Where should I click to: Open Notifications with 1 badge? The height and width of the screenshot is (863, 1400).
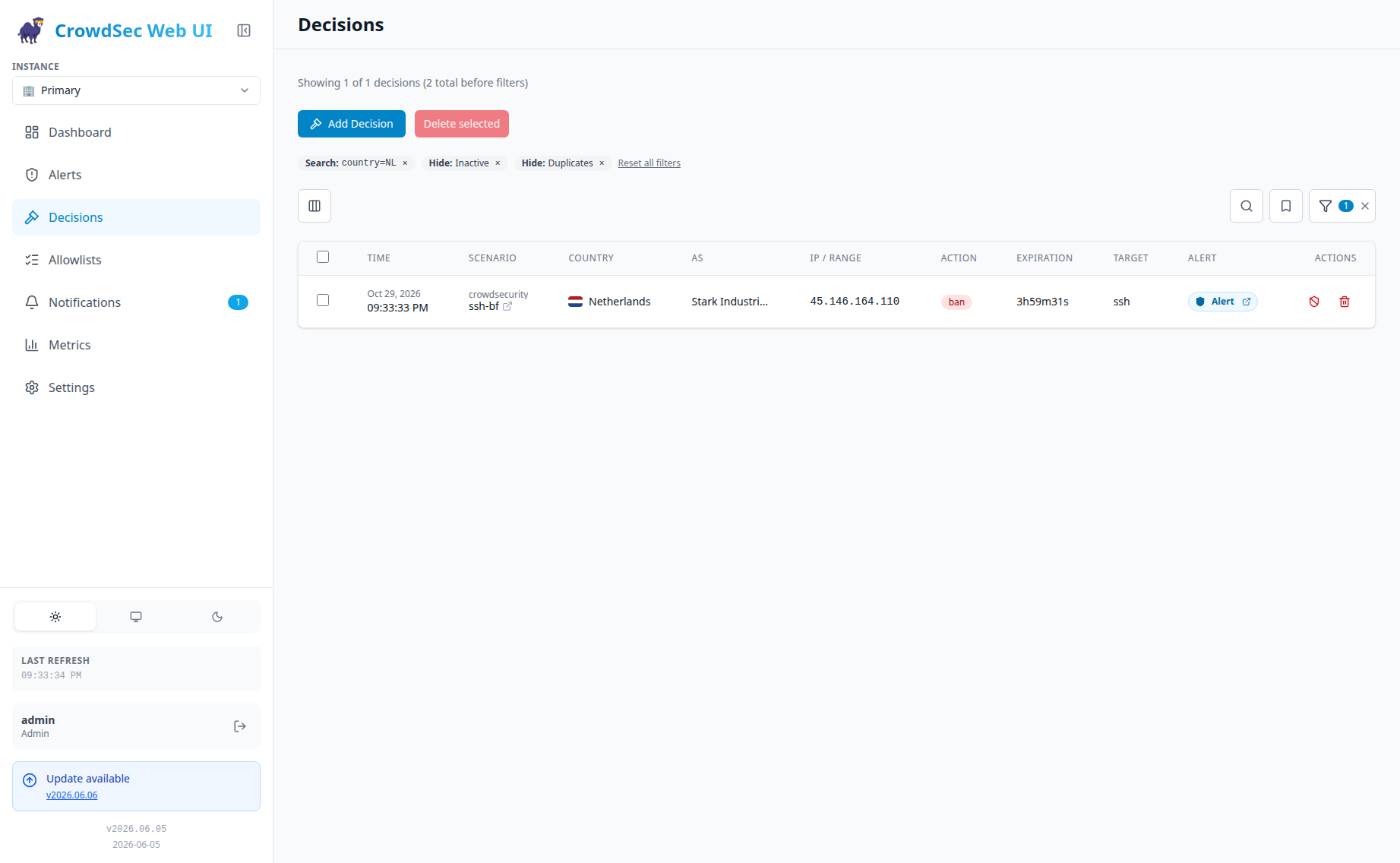136,302
